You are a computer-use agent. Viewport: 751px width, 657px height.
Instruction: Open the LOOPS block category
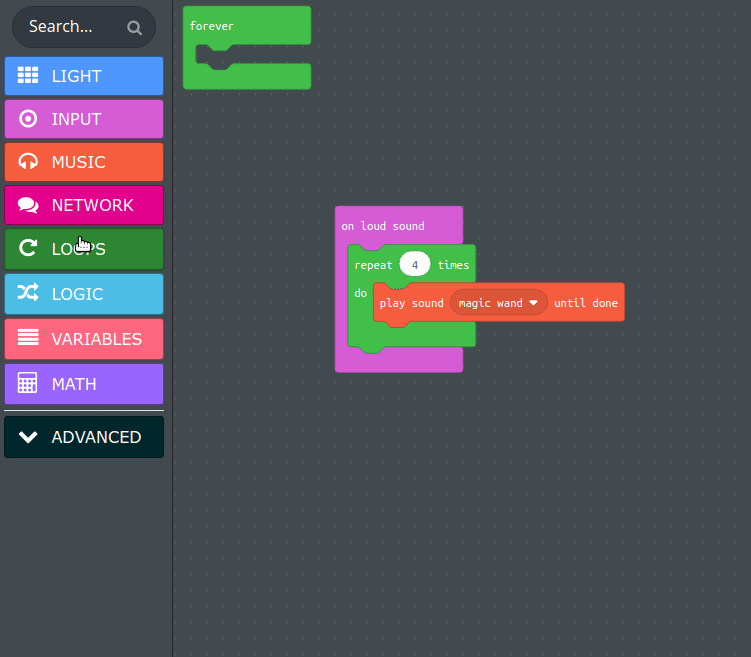point(84,249)
